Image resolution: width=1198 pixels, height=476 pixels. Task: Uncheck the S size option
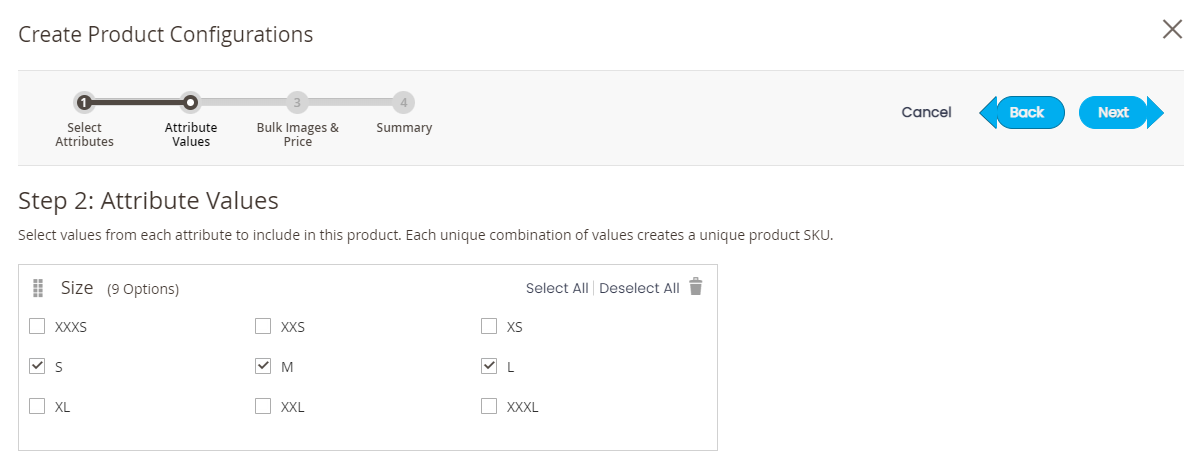(37, 367)
